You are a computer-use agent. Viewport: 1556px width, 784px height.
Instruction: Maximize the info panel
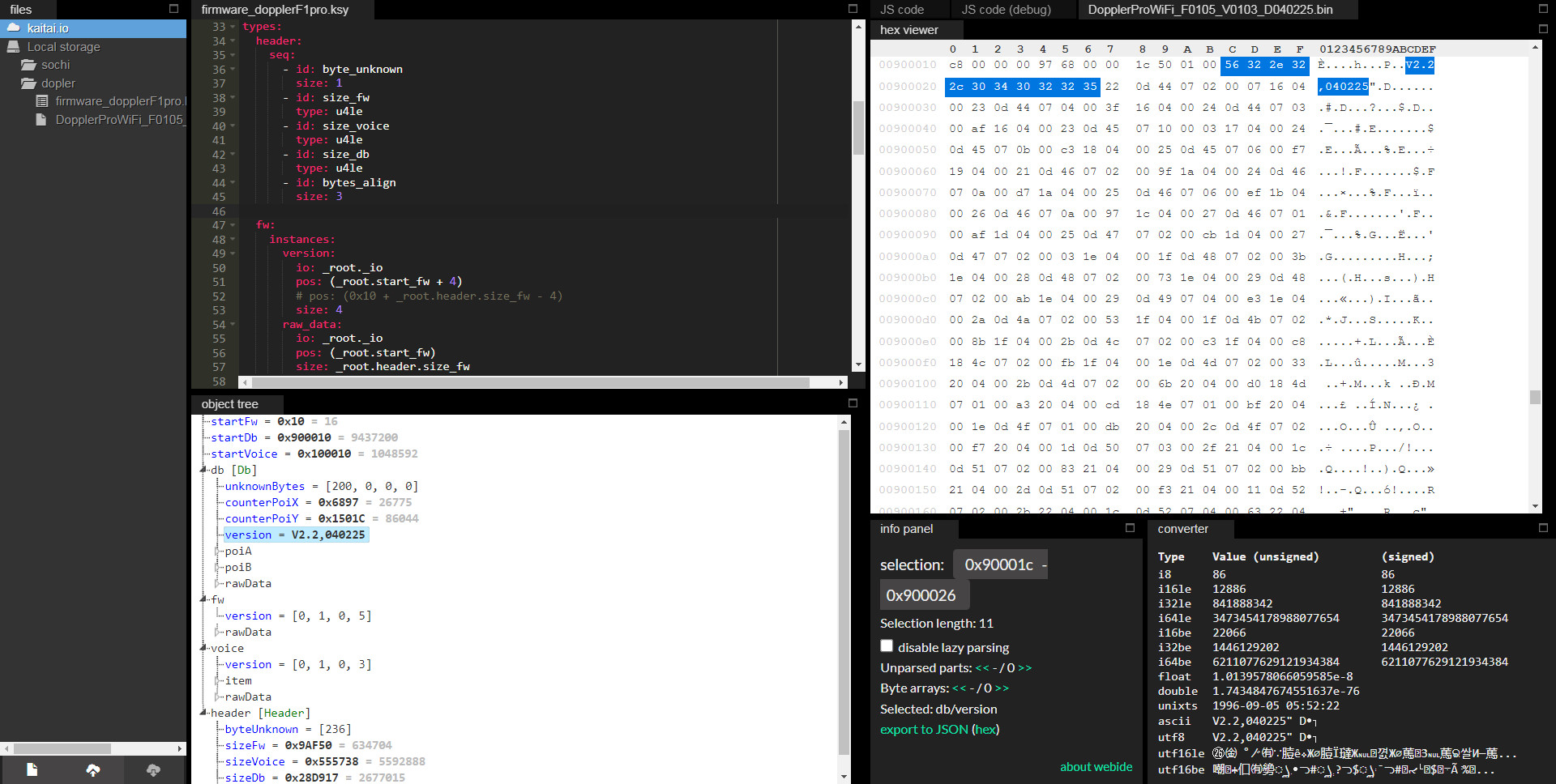(1130, 528)
